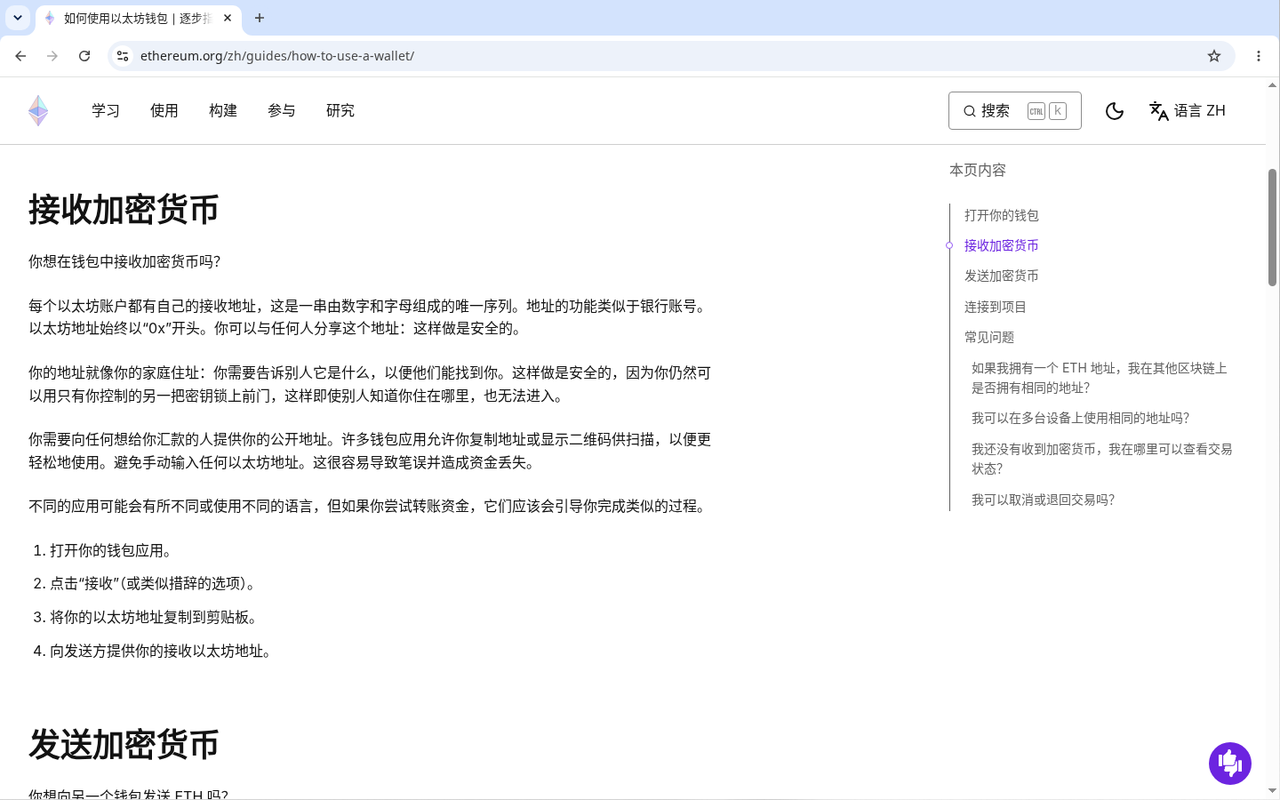Jump to 常见问题 section
Image resolution: width=1280 pixels, height=800 pixels.
click(989, 337)
